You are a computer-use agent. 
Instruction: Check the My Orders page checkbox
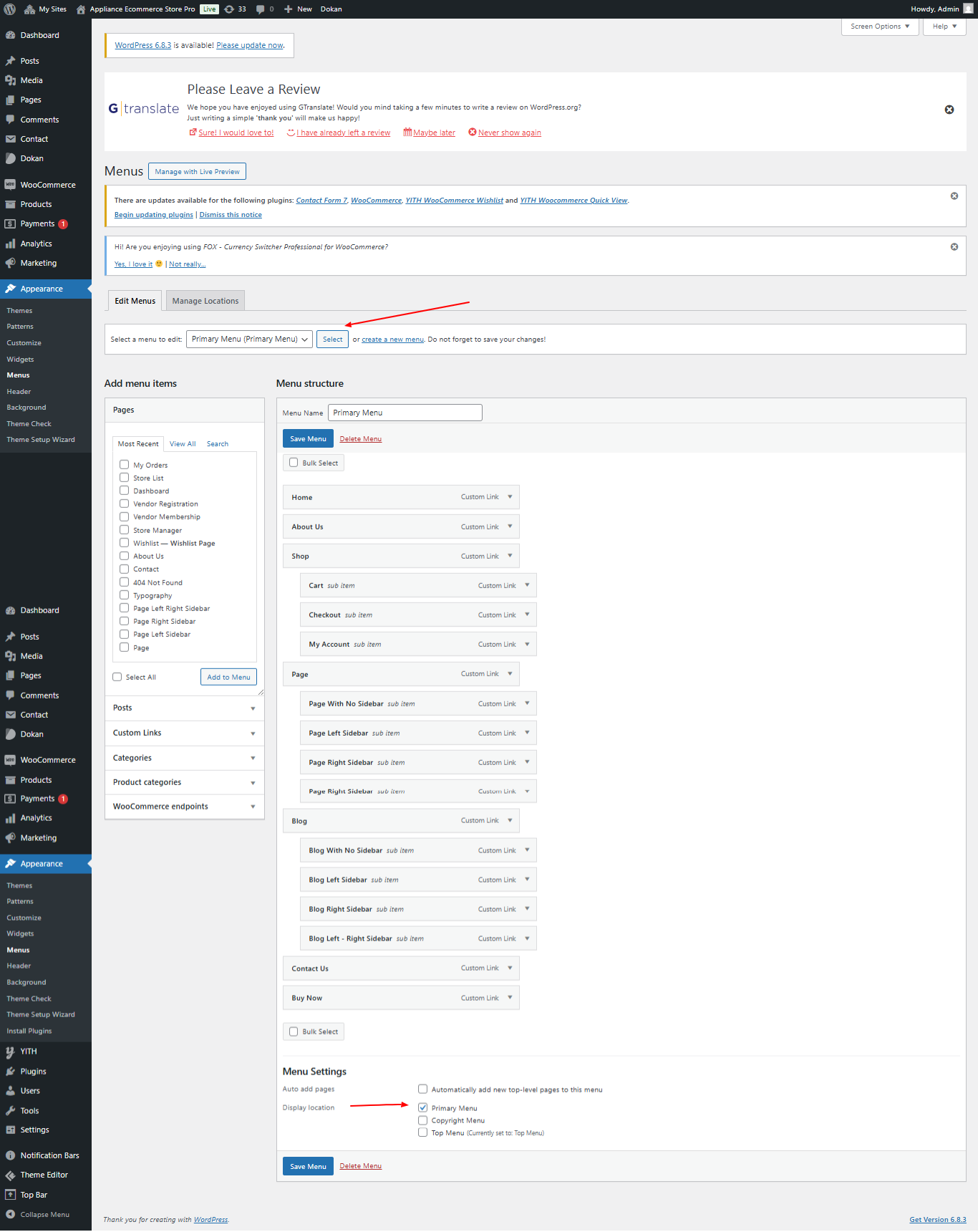pos(125,465)
